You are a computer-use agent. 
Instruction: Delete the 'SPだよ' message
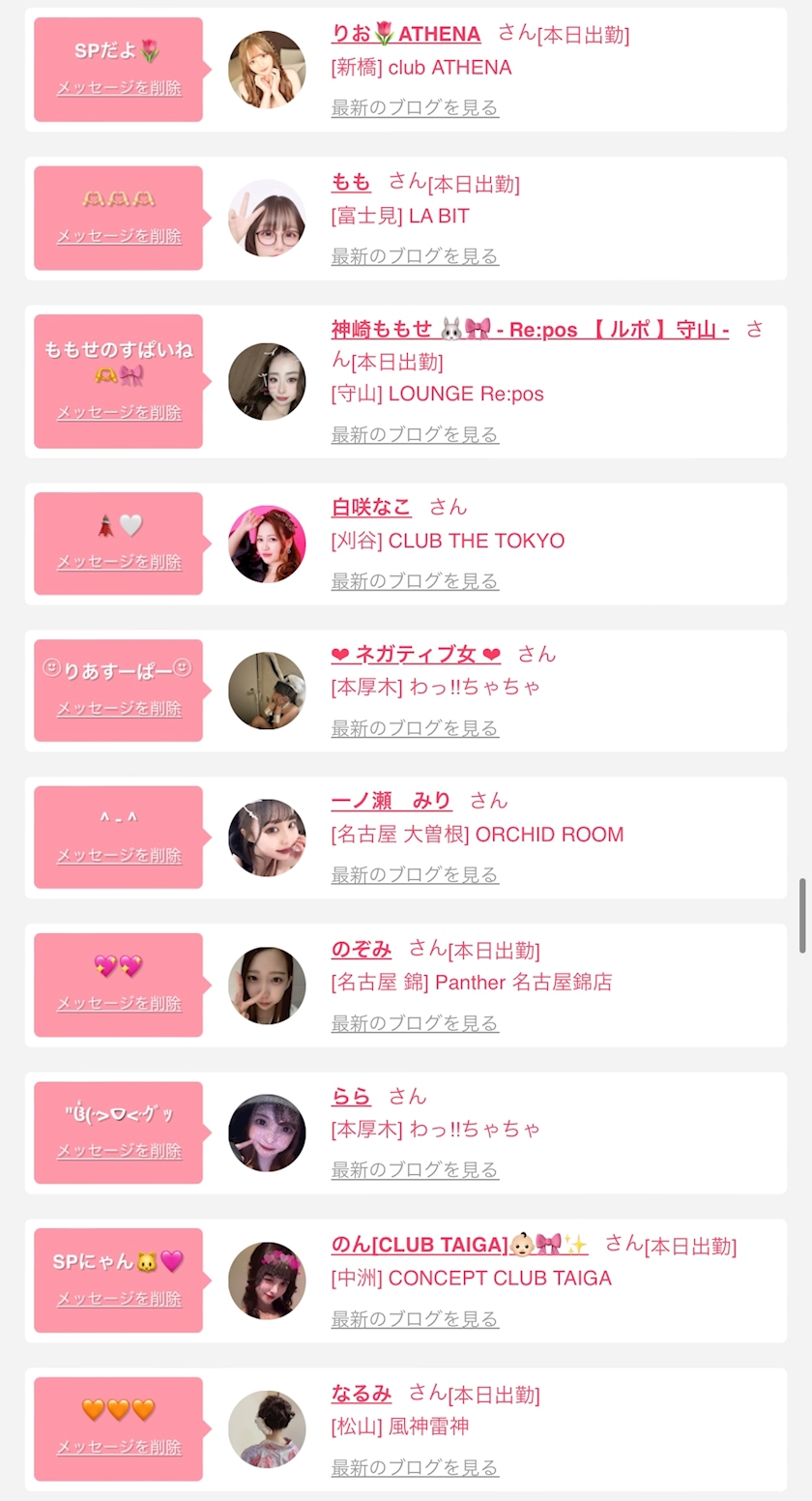tap(119, 88)
